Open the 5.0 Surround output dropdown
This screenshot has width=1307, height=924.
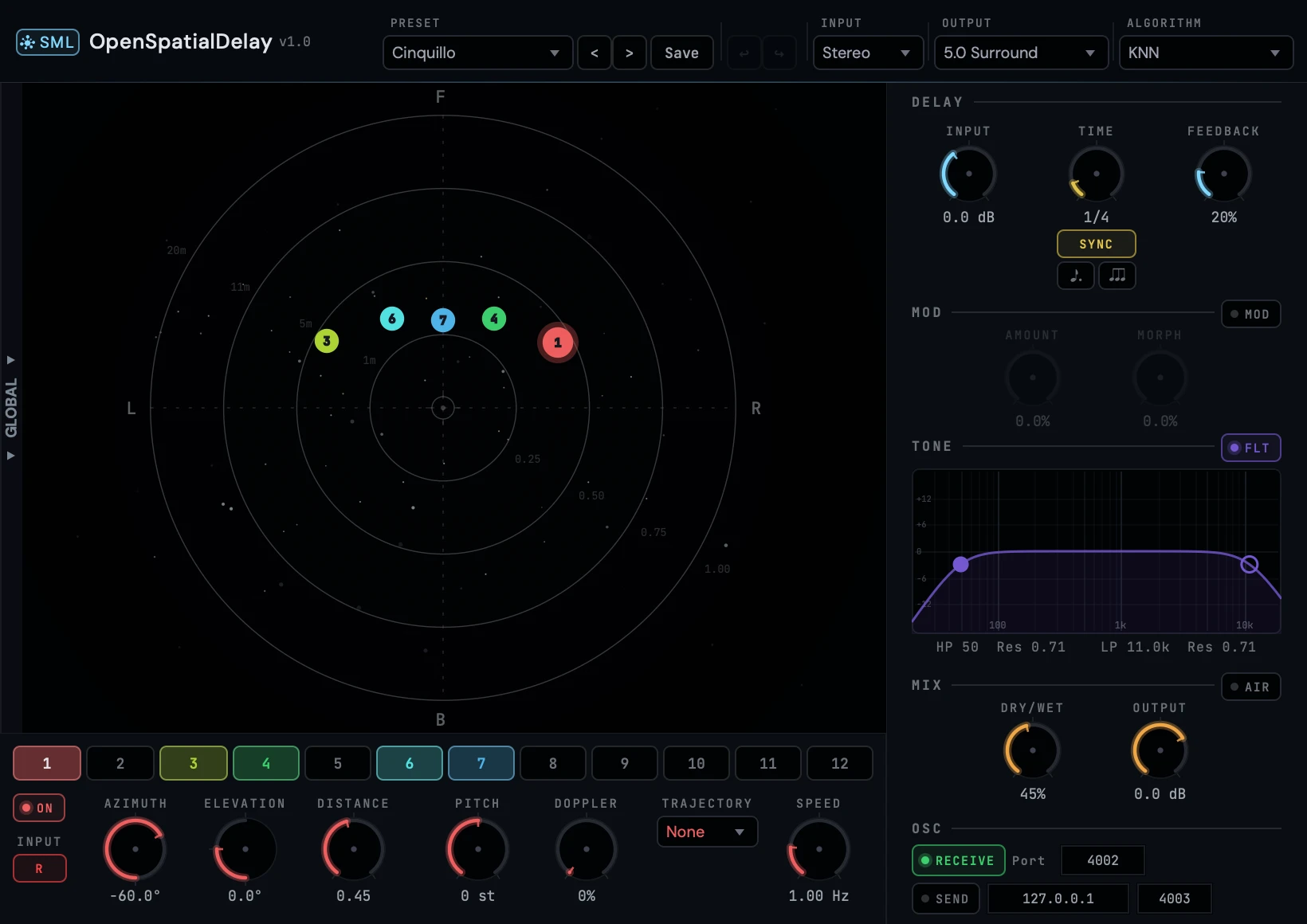tap(1021, 53)
